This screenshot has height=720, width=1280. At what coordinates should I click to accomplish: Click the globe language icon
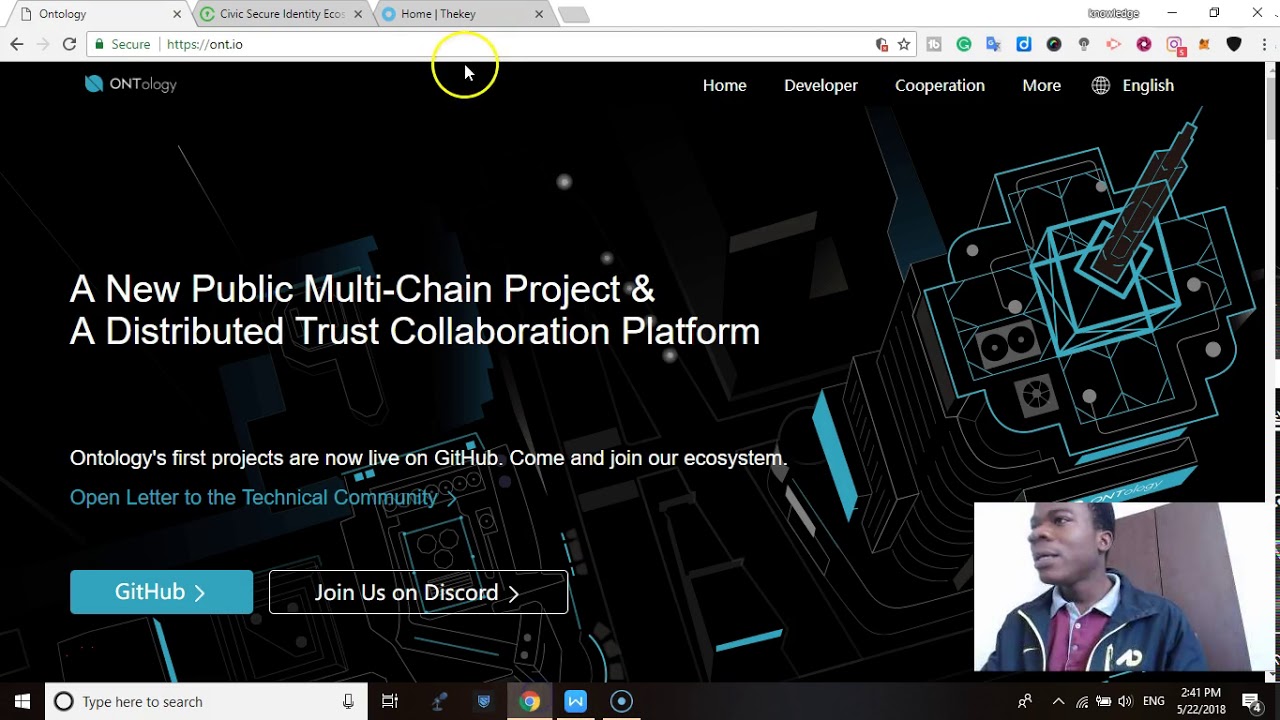tap(1100, 85)
